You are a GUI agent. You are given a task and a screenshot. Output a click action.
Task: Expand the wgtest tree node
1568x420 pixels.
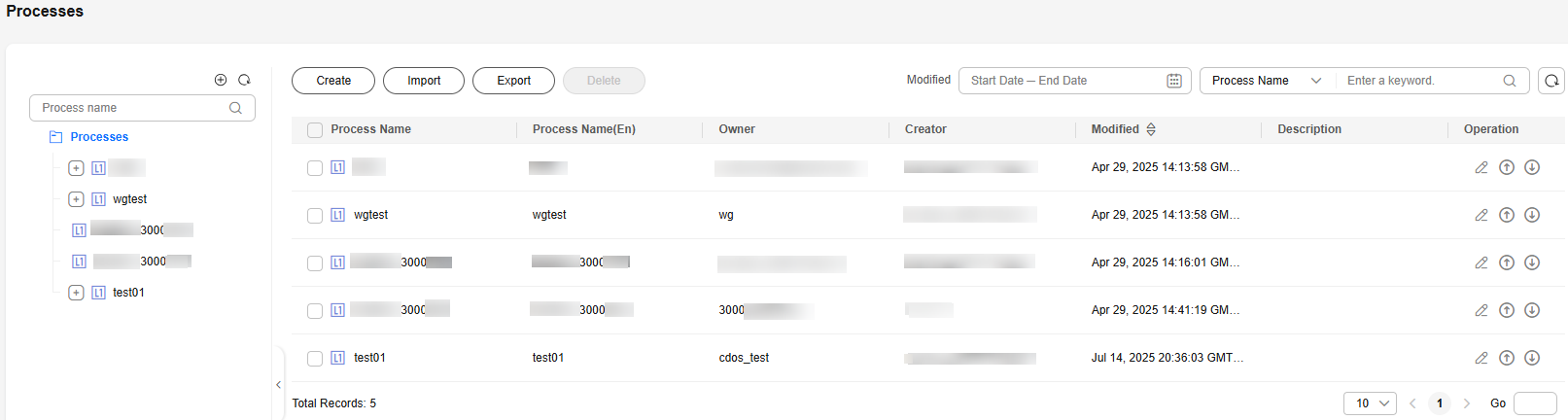point(76,199)
